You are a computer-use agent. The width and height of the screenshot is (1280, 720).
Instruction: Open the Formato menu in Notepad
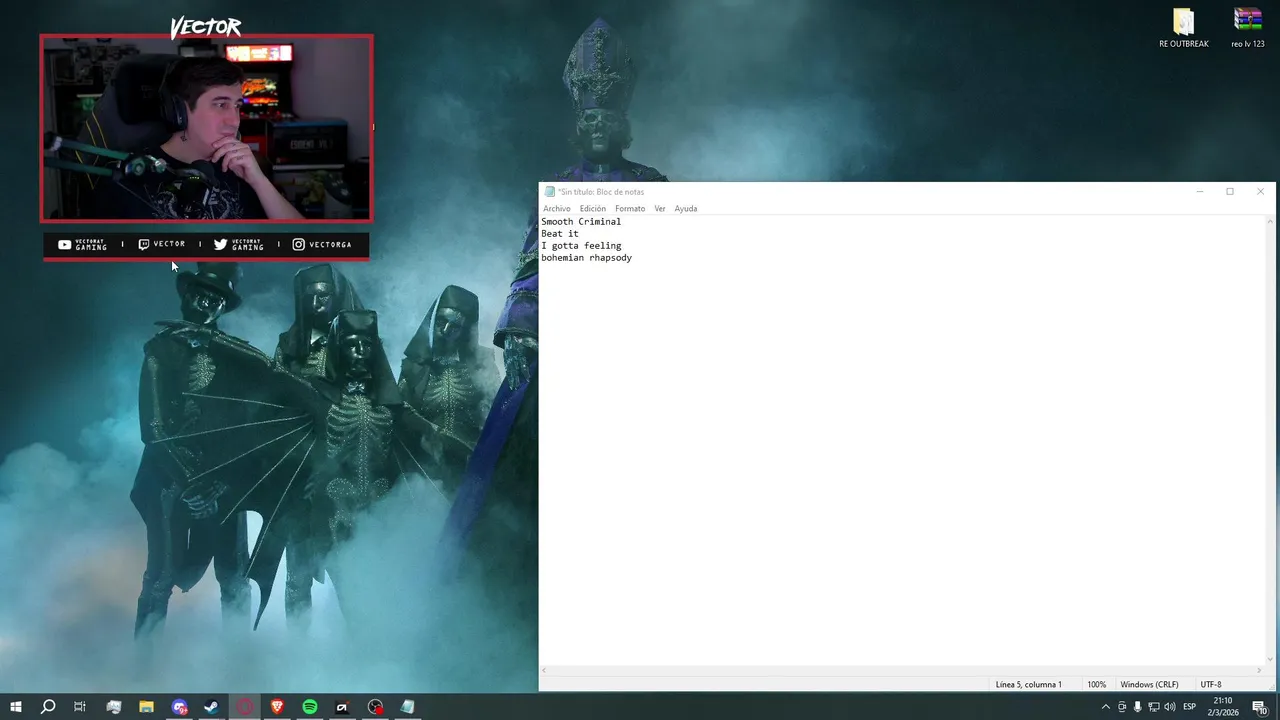(x=630, y=209)
